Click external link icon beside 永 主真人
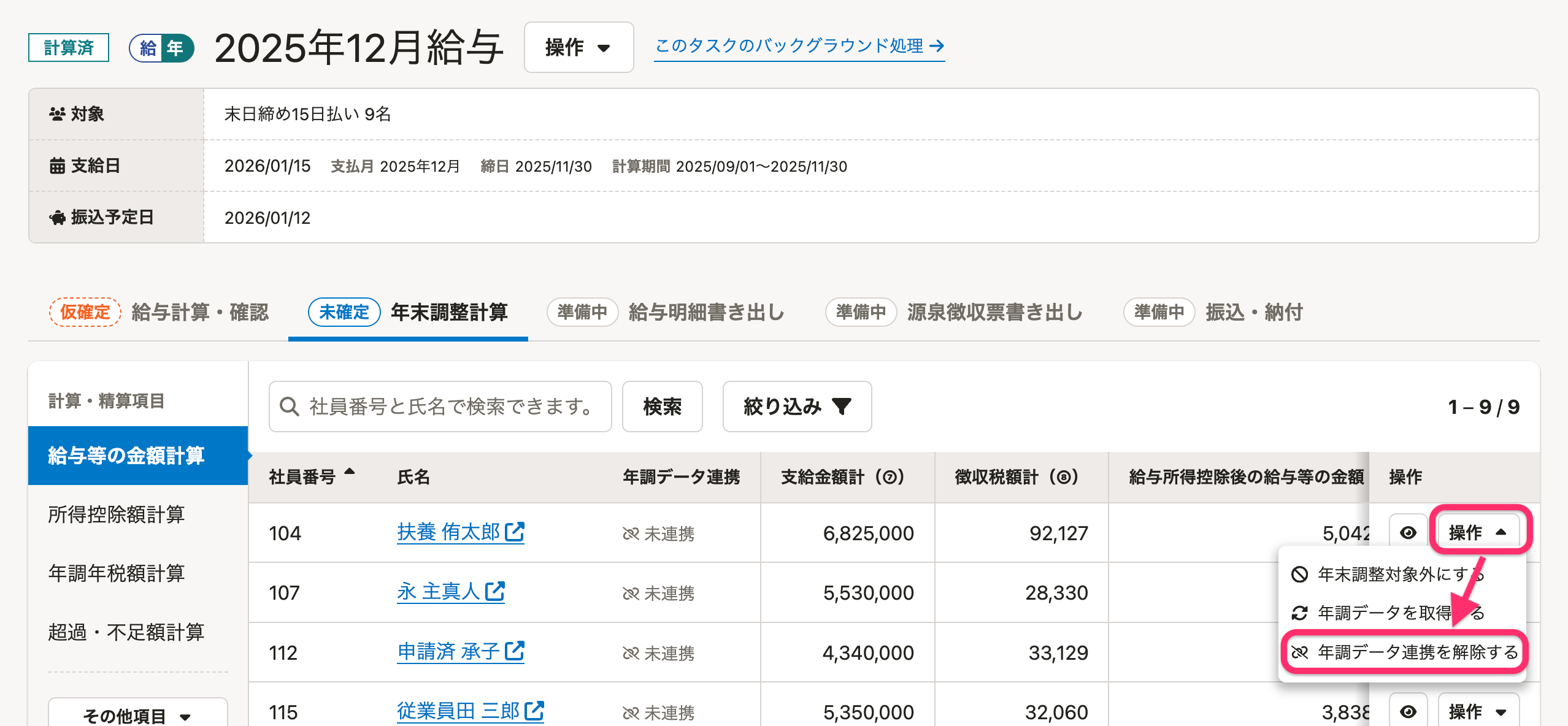Image resolution: width=1568 pixels, height=726 pixels. point(494,592)
